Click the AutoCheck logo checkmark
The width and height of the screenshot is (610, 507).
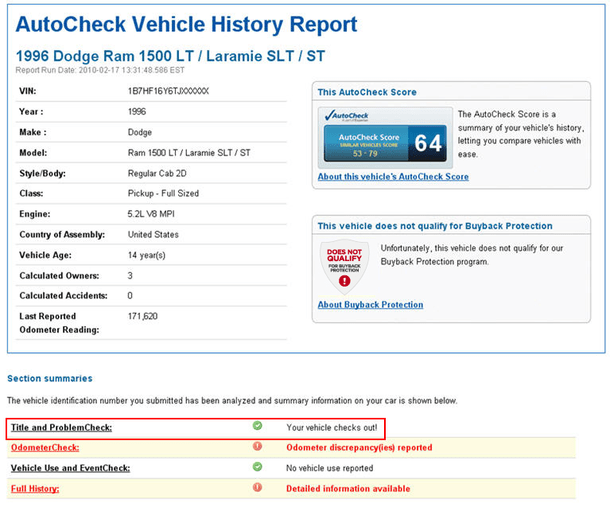click(330, 115)
